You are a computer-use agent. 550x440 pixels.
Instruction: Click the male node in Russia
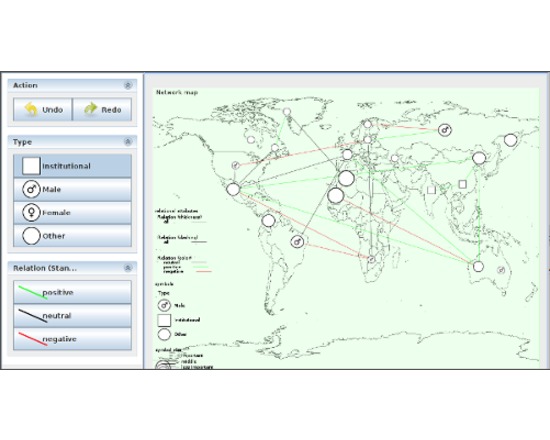click(445, 130)
